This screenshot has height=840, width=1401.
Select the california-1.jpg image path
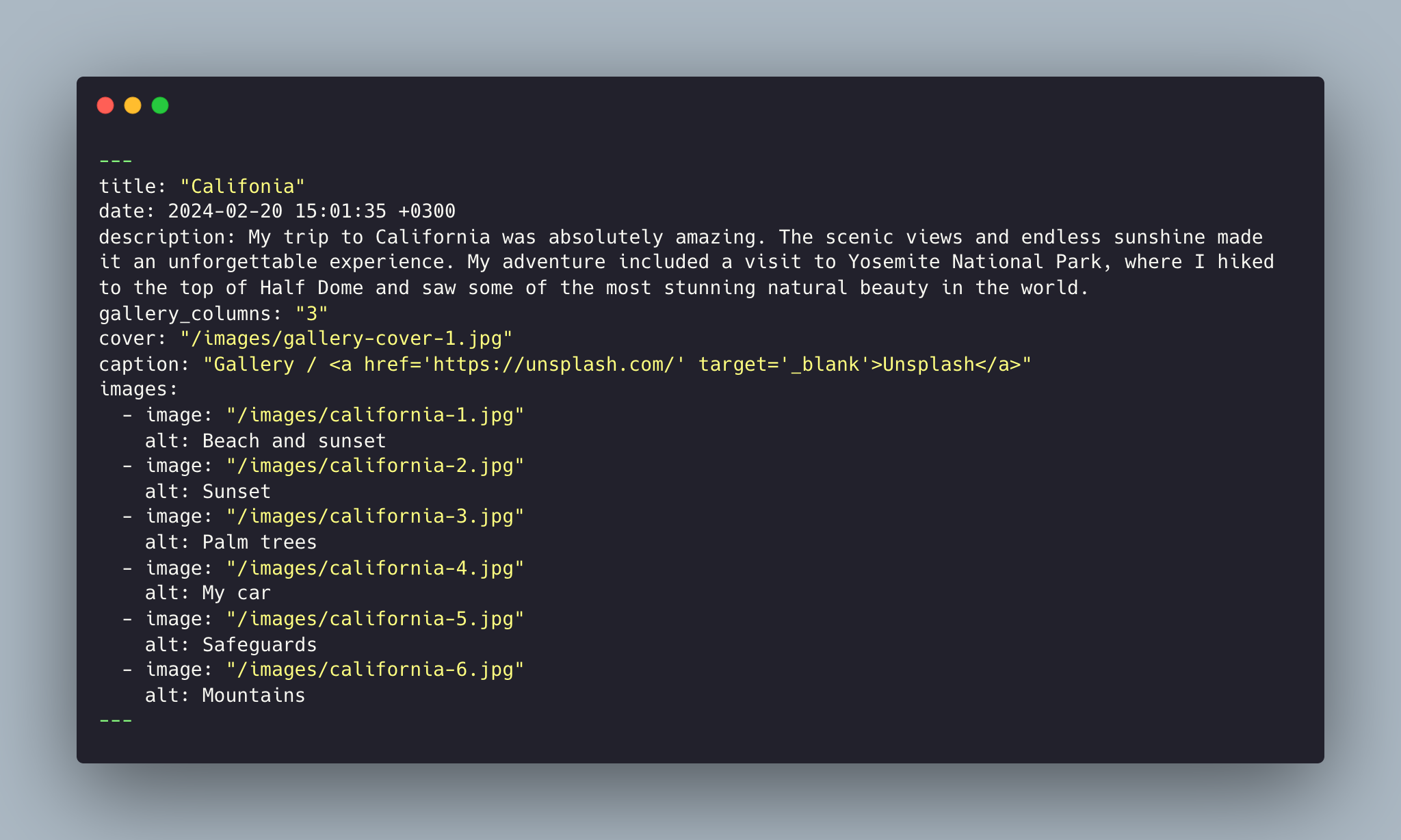click(375, 415)
